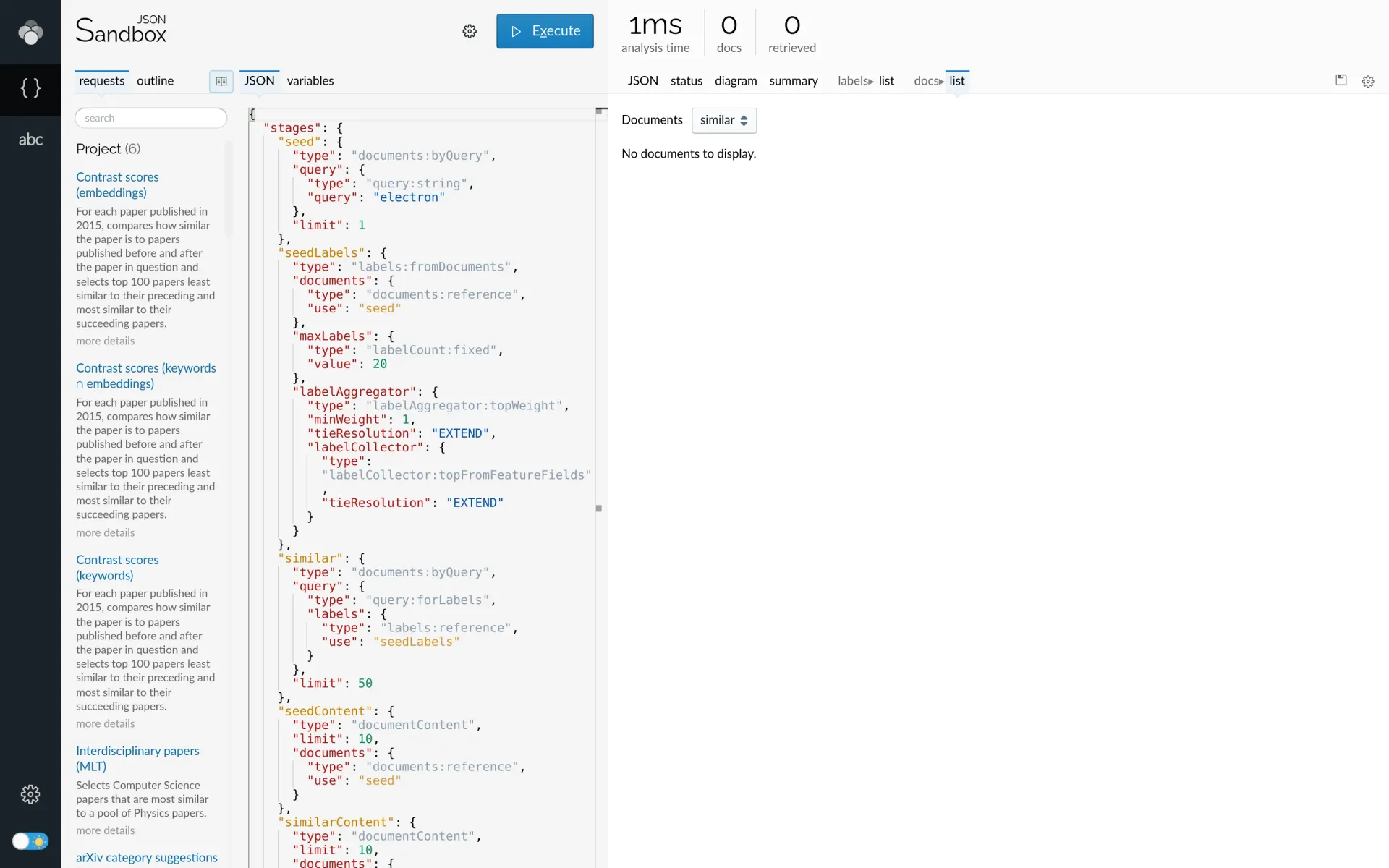Click the app logo icon in sidebar
Screen dimensions: 1389x868
tap(30, 32)
